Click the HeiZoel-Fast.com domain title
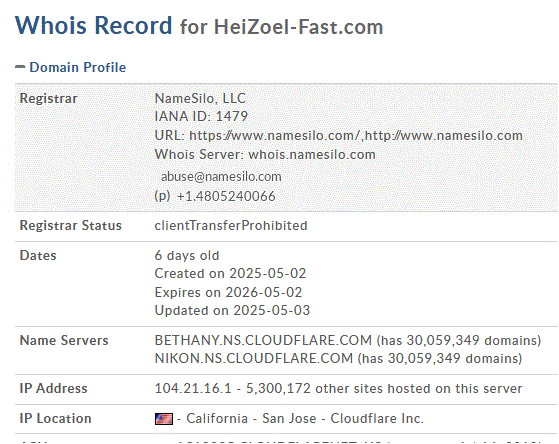The image size is (559, 444). pos(298,27)
